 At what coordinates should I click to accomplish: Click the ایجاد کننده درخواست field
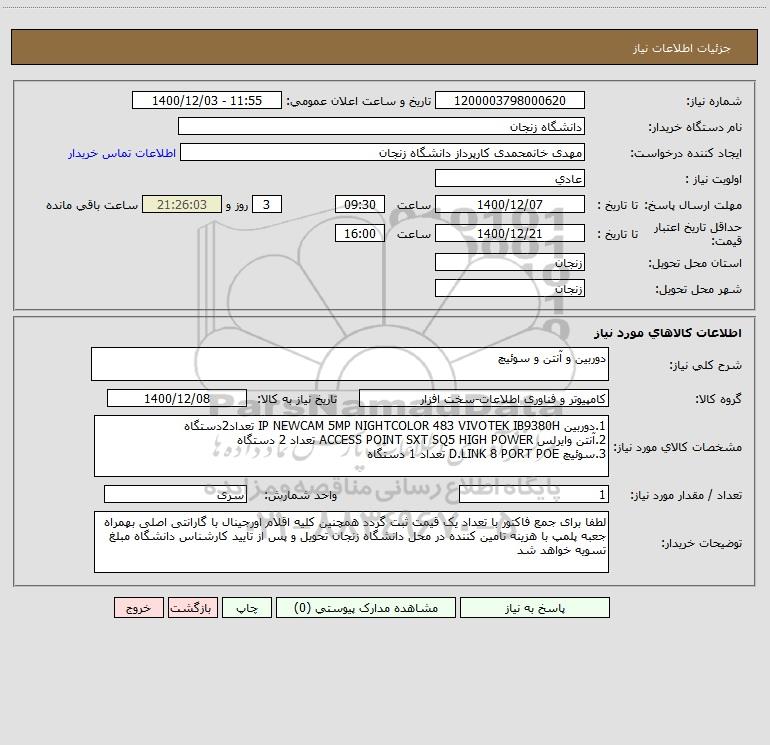[x=382, y=152]
